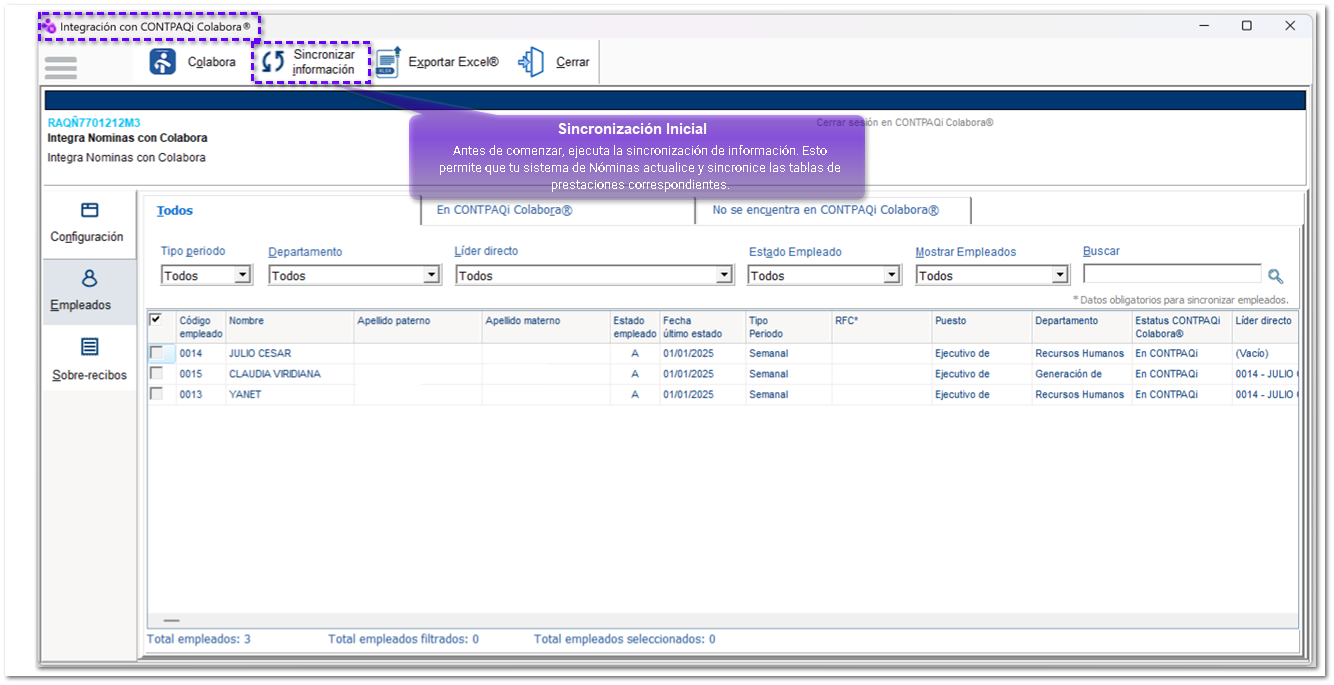Switch to the Todos tab
Viewport: 1334px width, 685px height.
point(175,211)
